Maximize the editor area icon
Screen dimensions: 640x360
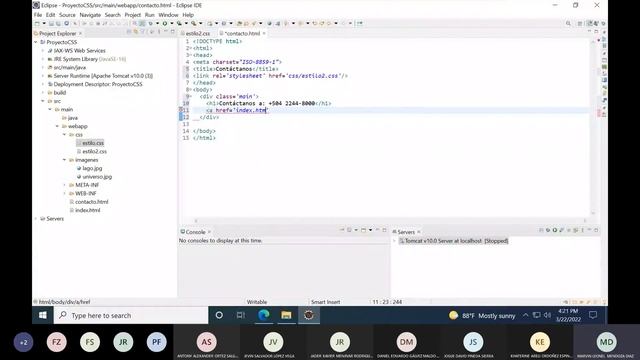click(x=596, y=31)
